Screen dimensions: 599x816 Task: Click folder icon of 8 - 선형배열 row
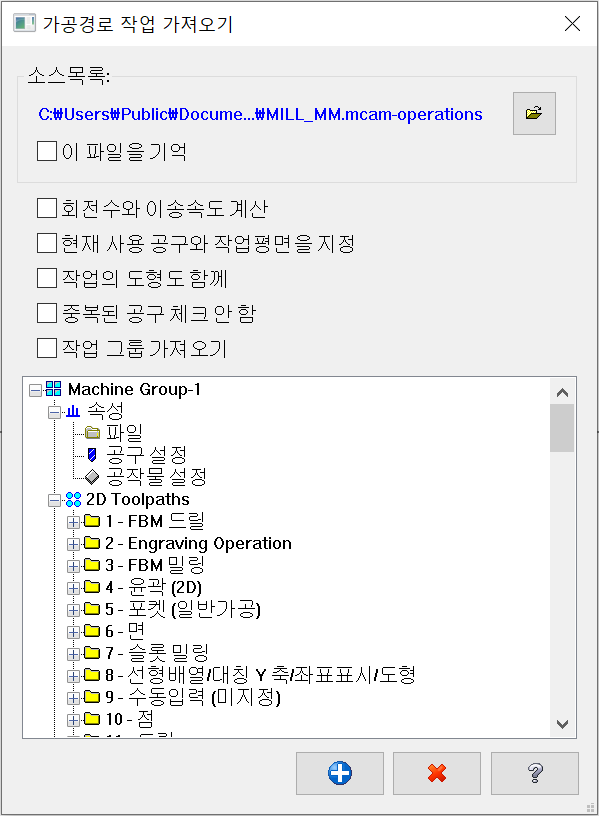click(x=92, y=675)
